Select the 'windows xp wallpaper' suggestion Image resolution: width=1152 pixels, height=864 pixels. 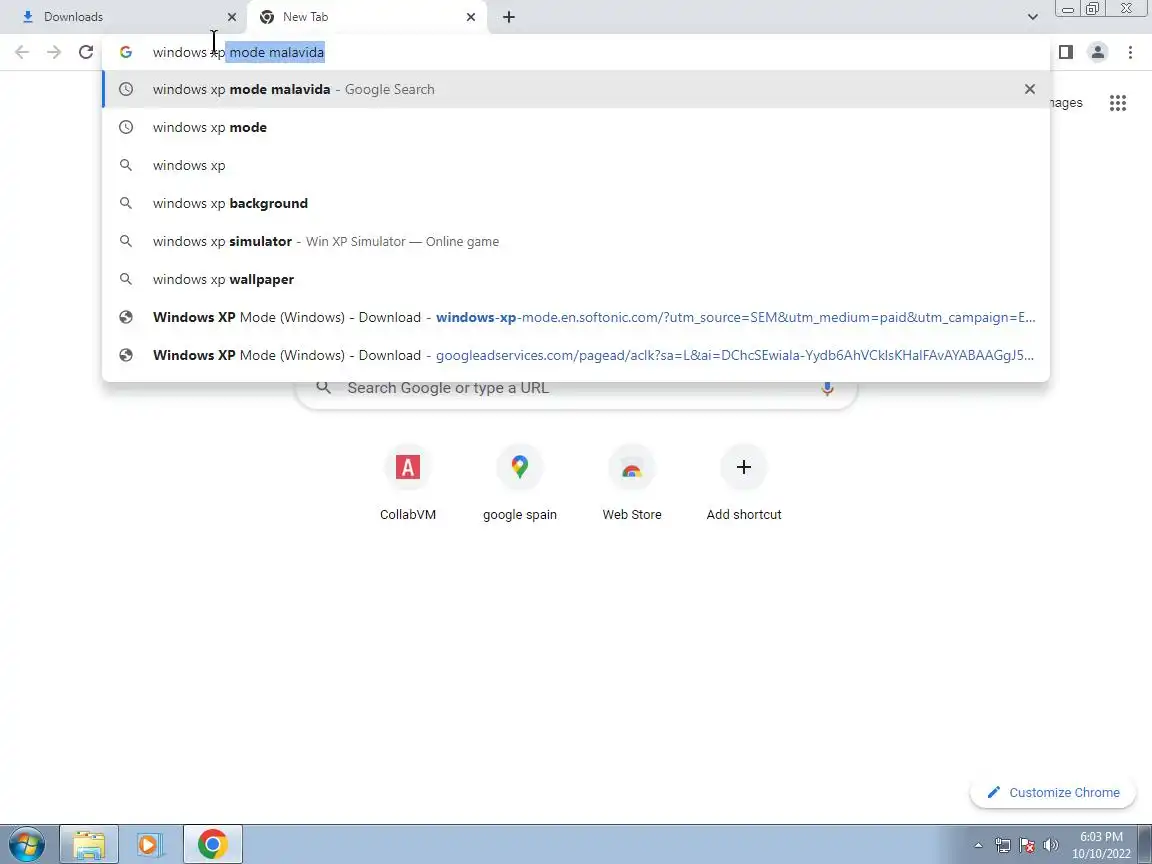pyautogui.click(x=576, y=280)
